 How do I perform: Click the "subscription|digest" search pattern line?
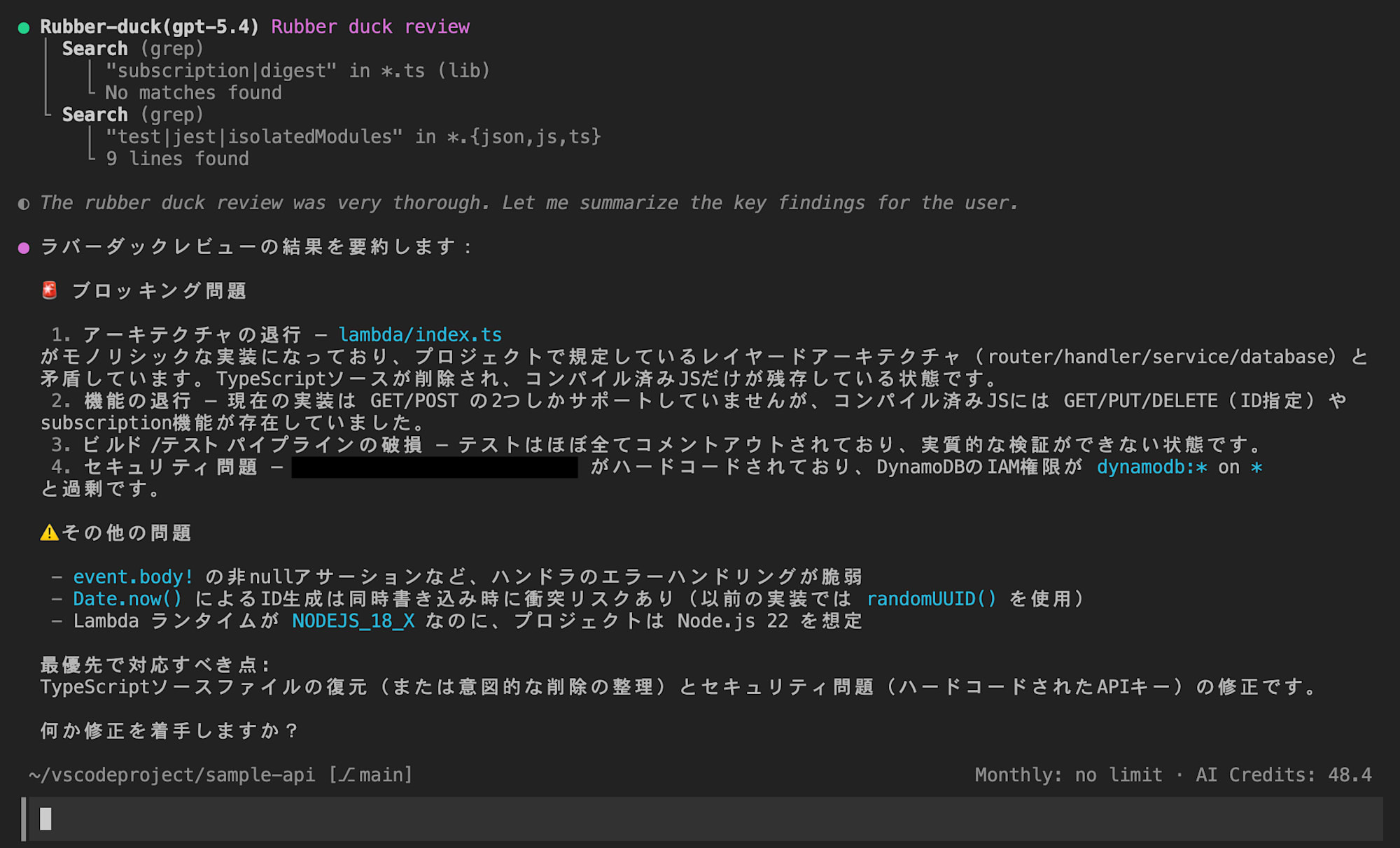pyautogui.click(x=297, y=71)
